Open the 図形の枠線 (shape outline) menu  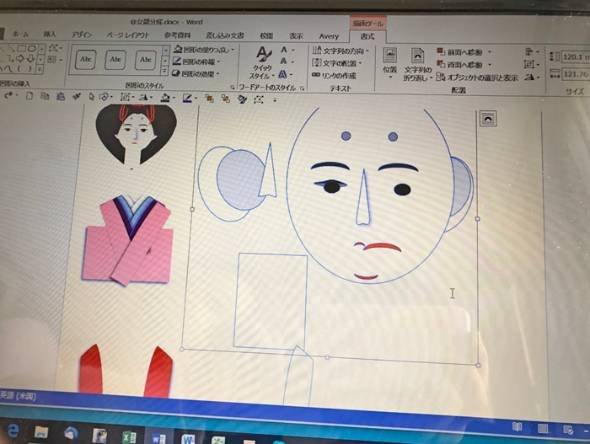[x=197, y=62]
